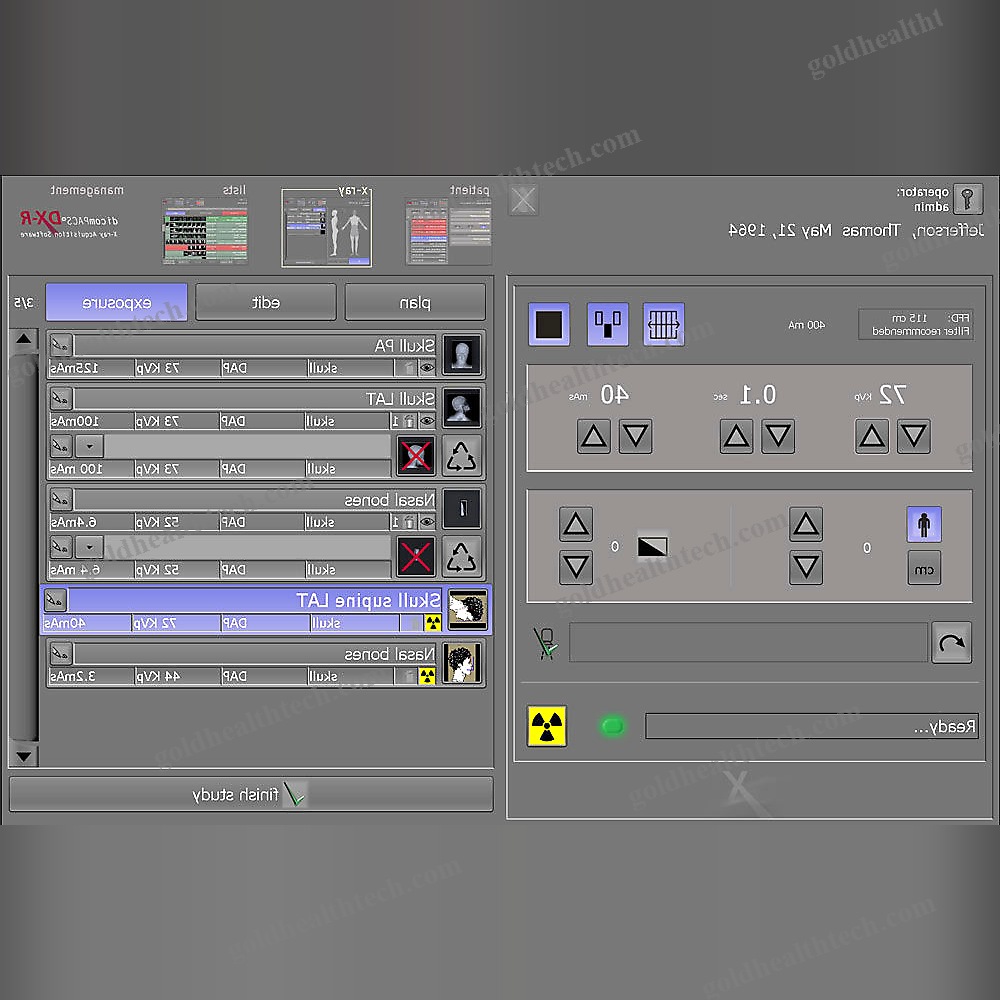Click trash icon in 52 kVp Nasal bones row
The height and width of the screenshot is (1000, 1000).
point(409,522)
